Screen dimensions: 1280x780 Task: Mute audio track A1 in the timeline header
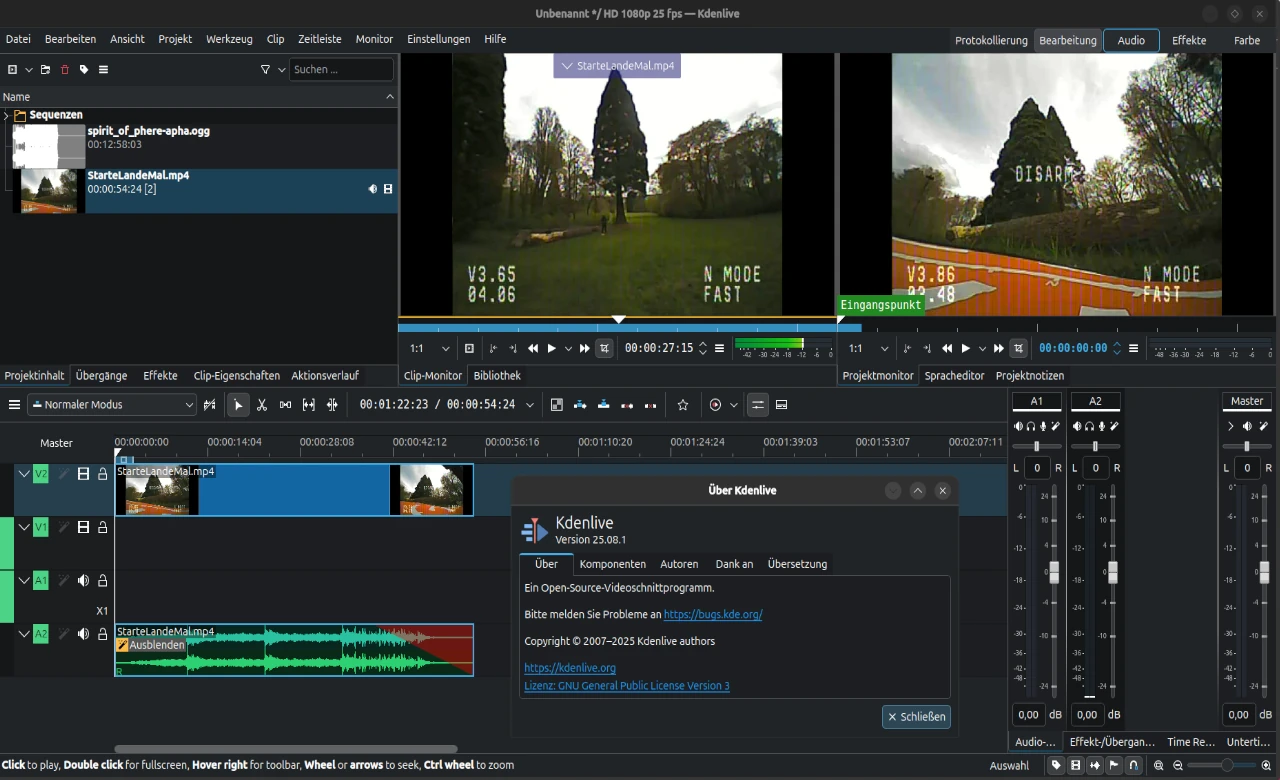pos(84,580)
